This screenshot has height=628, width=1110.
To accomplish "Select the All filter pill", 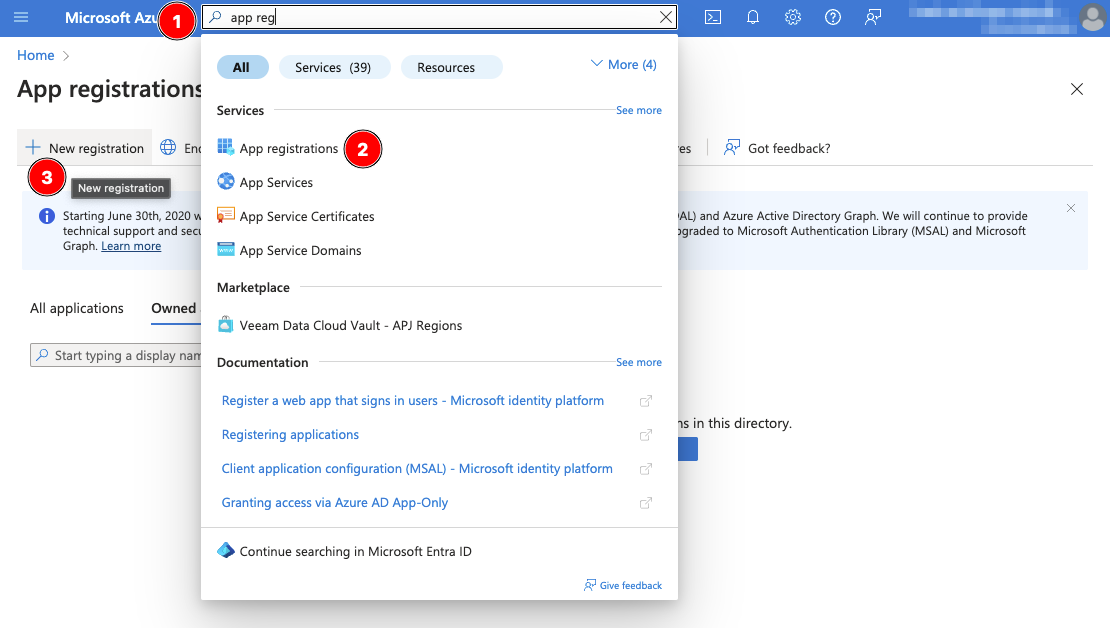I will point(242,67).
